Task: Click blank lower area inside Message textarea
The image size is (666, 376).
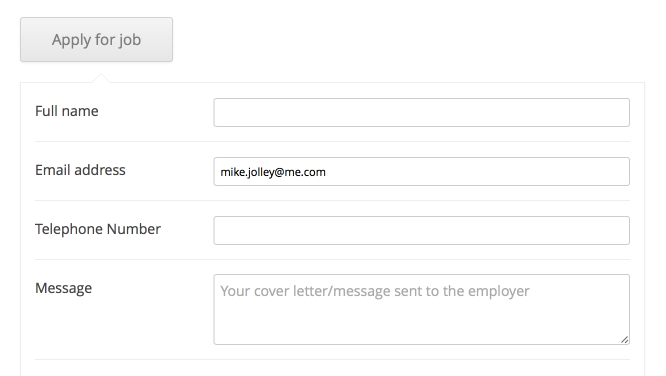Action: 416,323
